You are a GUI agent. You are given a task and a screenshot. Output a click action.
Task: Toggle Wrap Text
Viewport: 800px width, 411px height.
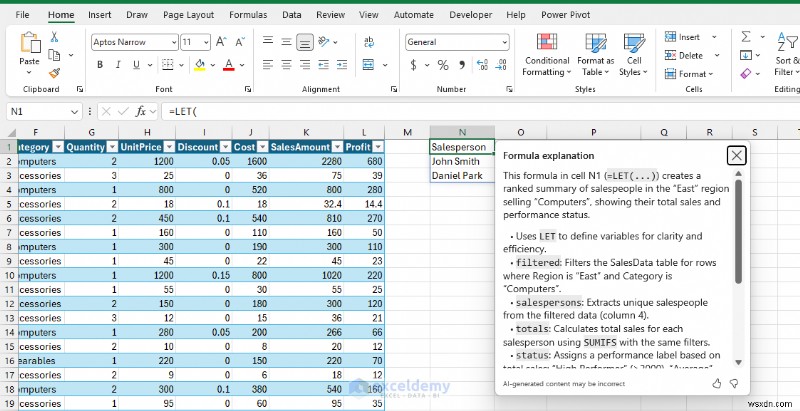pyautogui.click(x=369, y=42)
